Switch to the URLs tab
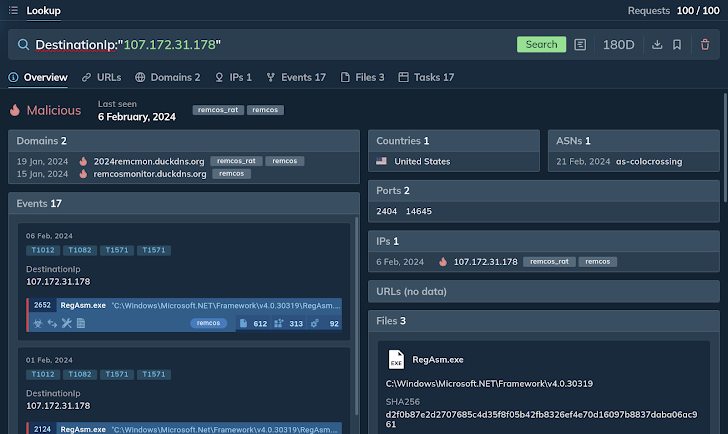The width and height of the screenshot is (728, 434). 102,77
